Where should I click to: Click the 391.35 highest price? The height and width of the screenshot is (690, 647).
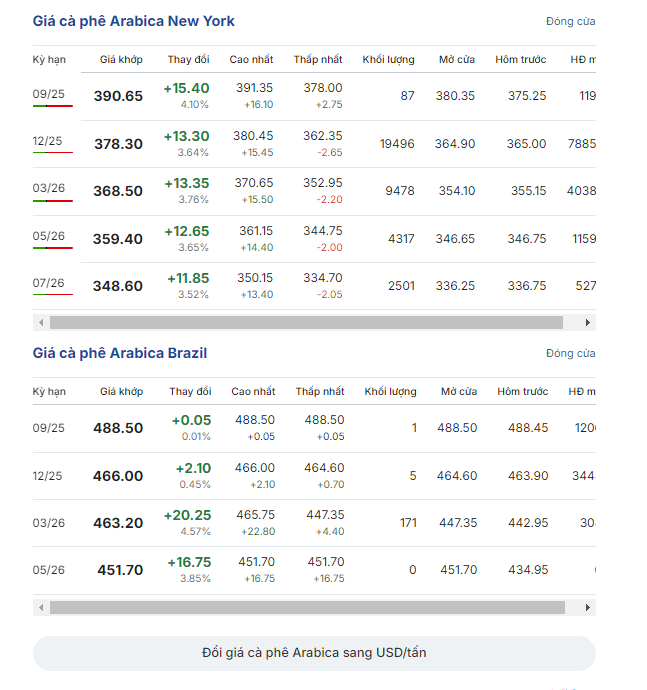[x=254, y=88]
